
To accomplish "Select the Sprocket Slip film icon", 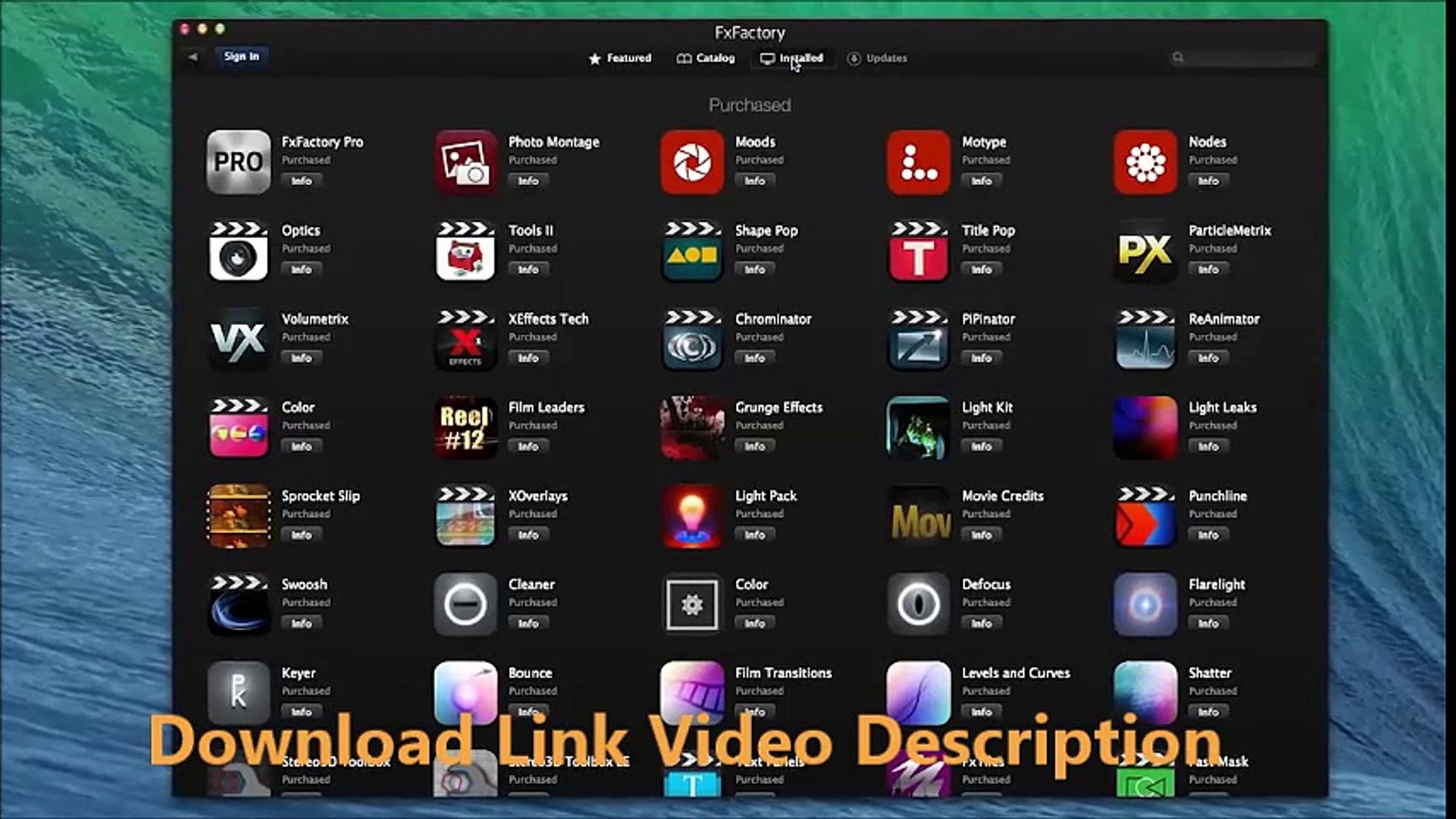I will 238,516.
